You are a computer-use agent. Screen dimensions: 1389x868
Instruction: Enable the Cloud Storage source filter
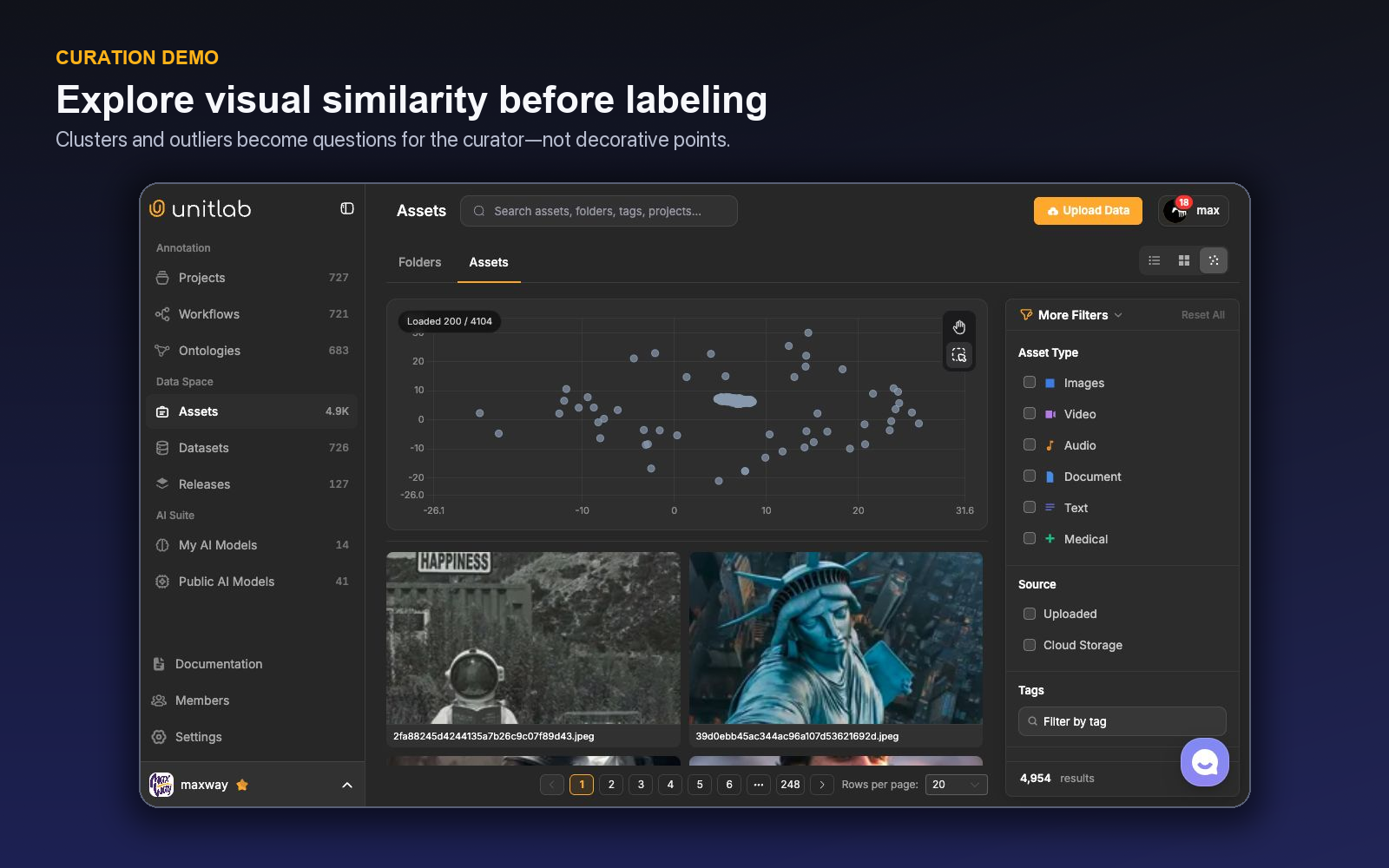click(x=1030, y=645)
